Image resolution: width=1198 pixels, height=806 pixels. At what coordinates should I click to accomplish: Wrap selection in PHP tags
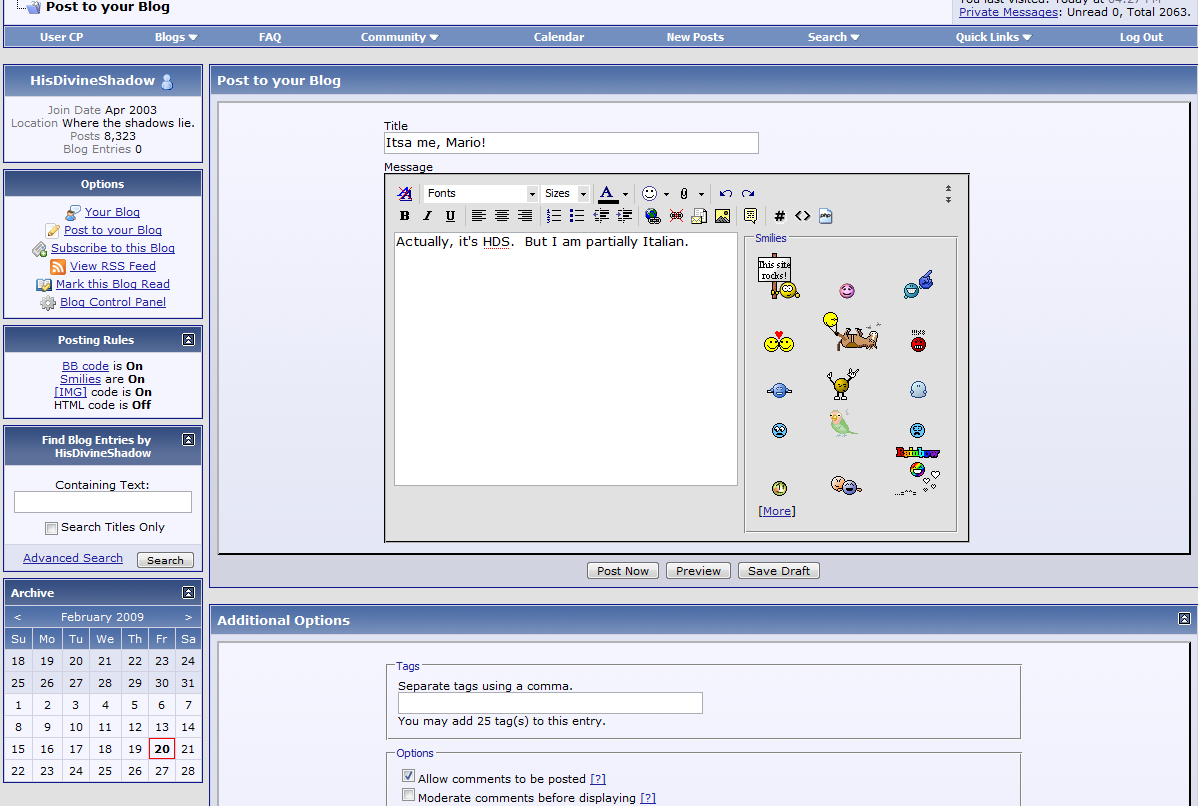[x=826, y=216]
